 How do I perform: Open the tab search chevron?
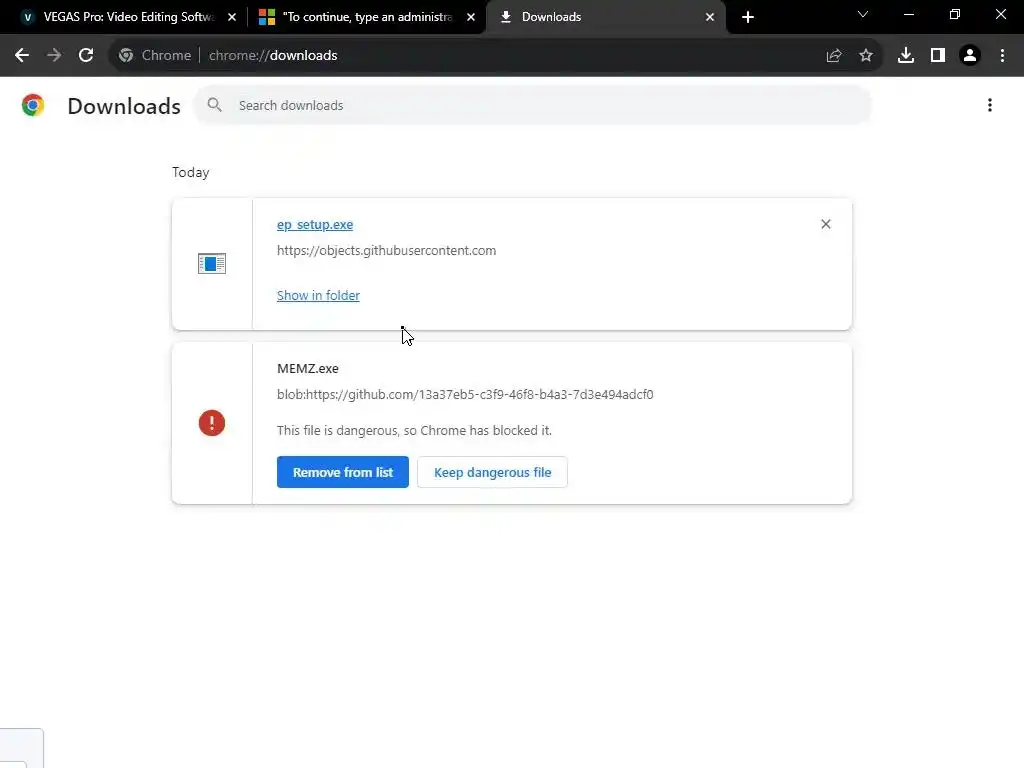863,14
